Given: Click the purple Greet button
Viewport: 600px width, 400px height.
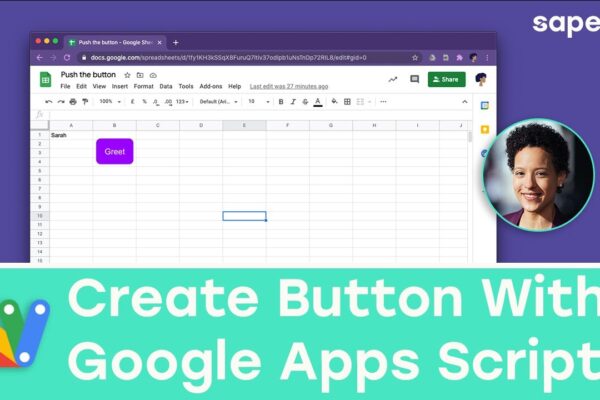Looking at the screenshot, I should [x=115, y=152].
